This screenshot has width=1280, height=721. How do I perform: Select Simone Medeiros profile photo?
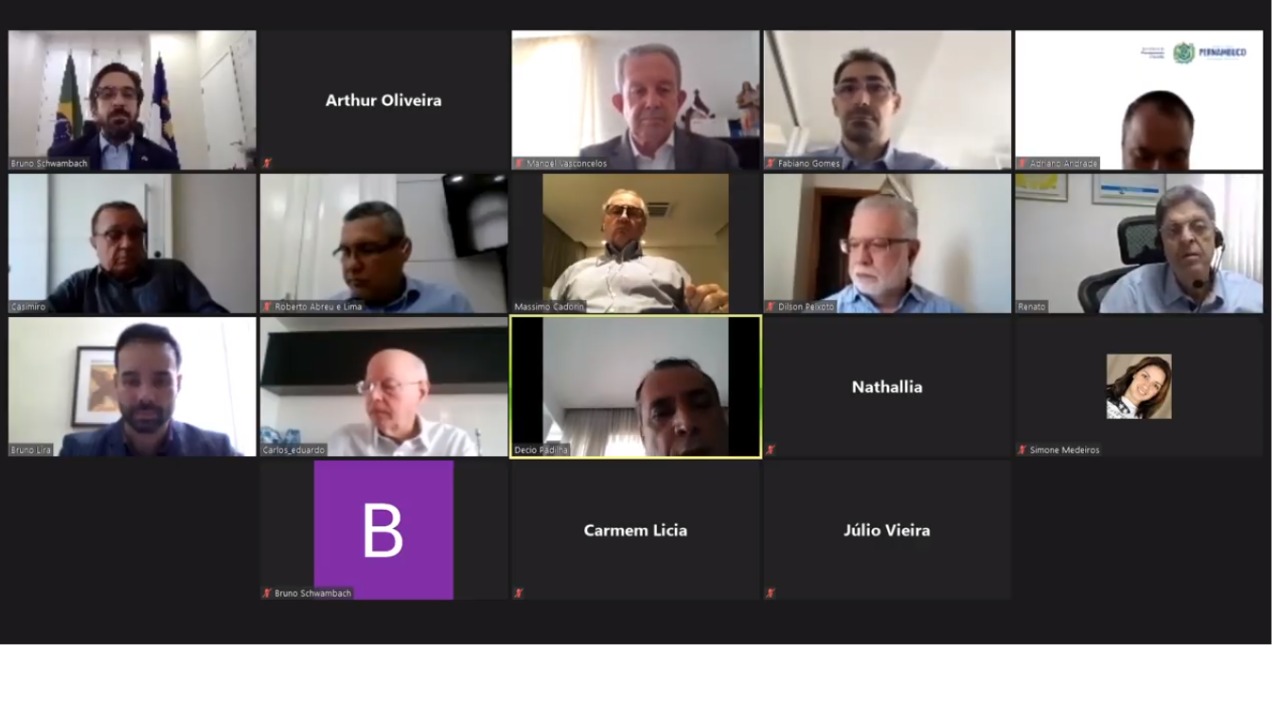pyautogui.click(x=1138, y=386)
